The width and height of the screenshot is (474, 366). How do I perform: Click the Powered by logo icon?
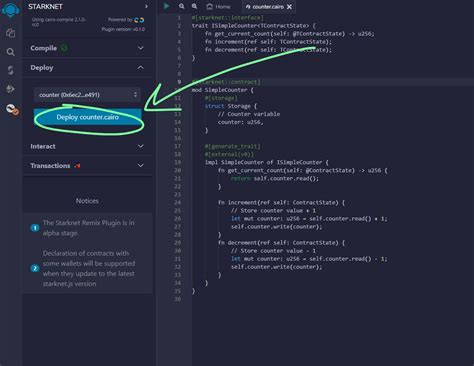click(139, 20)
